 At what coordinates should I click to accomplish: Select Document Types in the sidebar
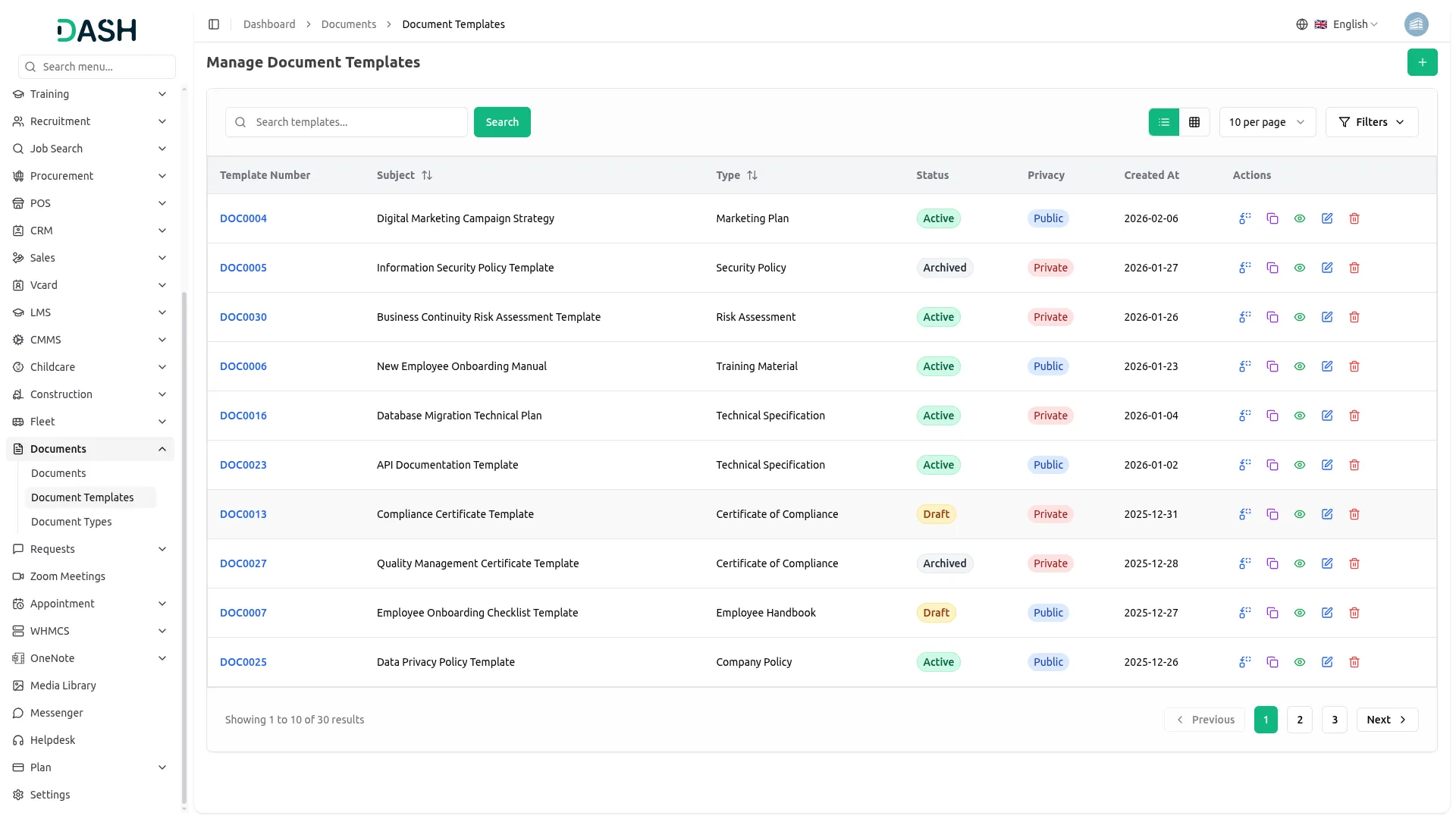(71, 522)
